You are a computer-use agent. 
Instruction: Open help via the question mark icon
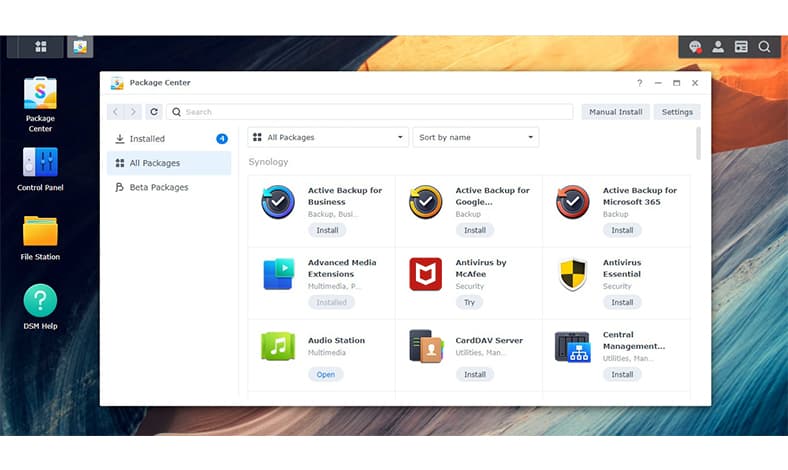point(640,83)
